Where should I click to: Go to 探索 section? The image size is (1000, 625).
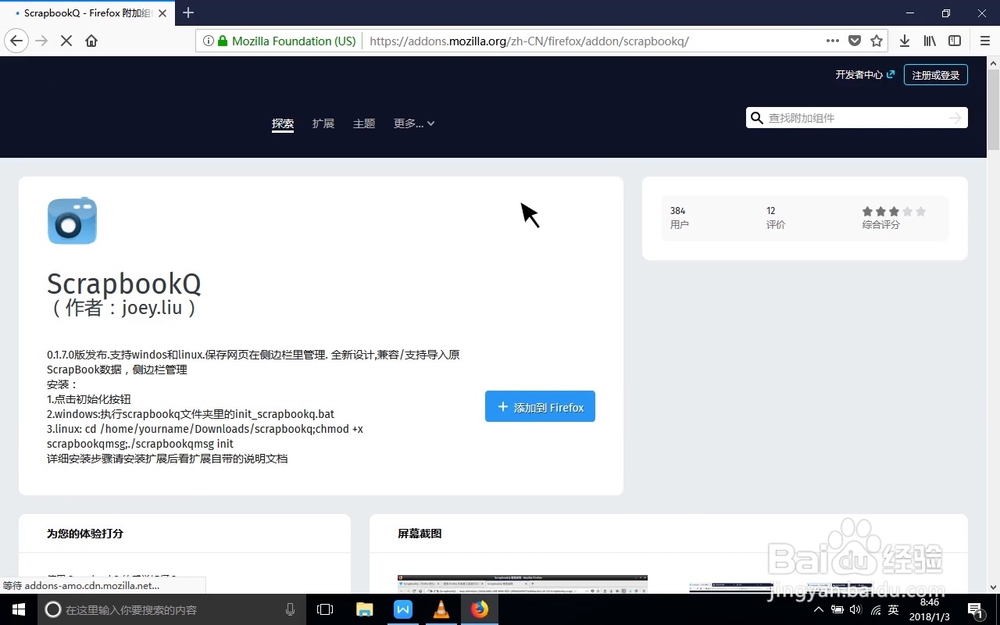coord(283,124)
